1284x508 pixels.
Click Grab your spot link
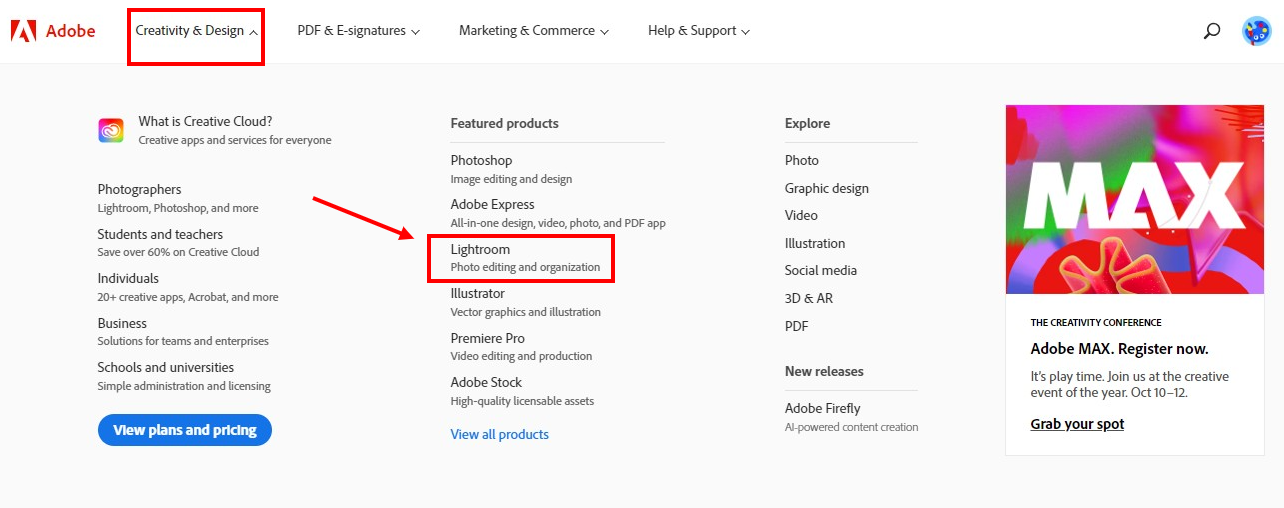[1077, 424]
